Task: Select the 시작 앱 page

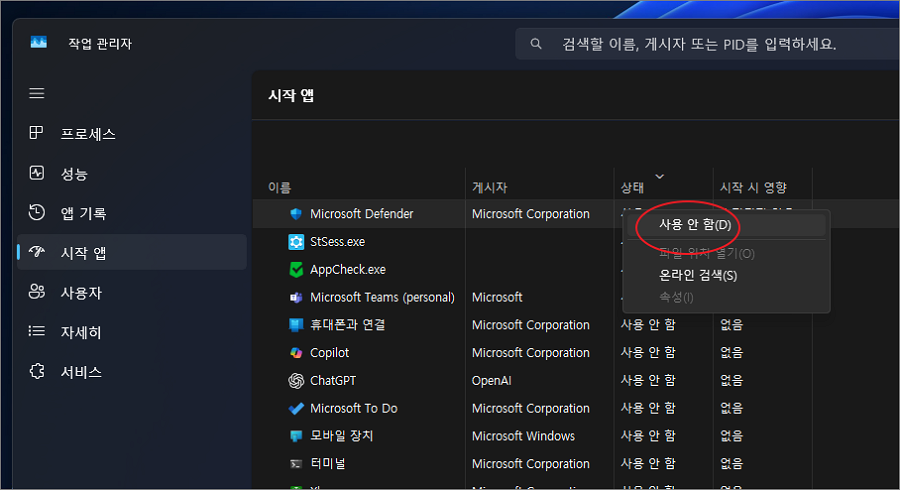Action: [x=132, y=252]
